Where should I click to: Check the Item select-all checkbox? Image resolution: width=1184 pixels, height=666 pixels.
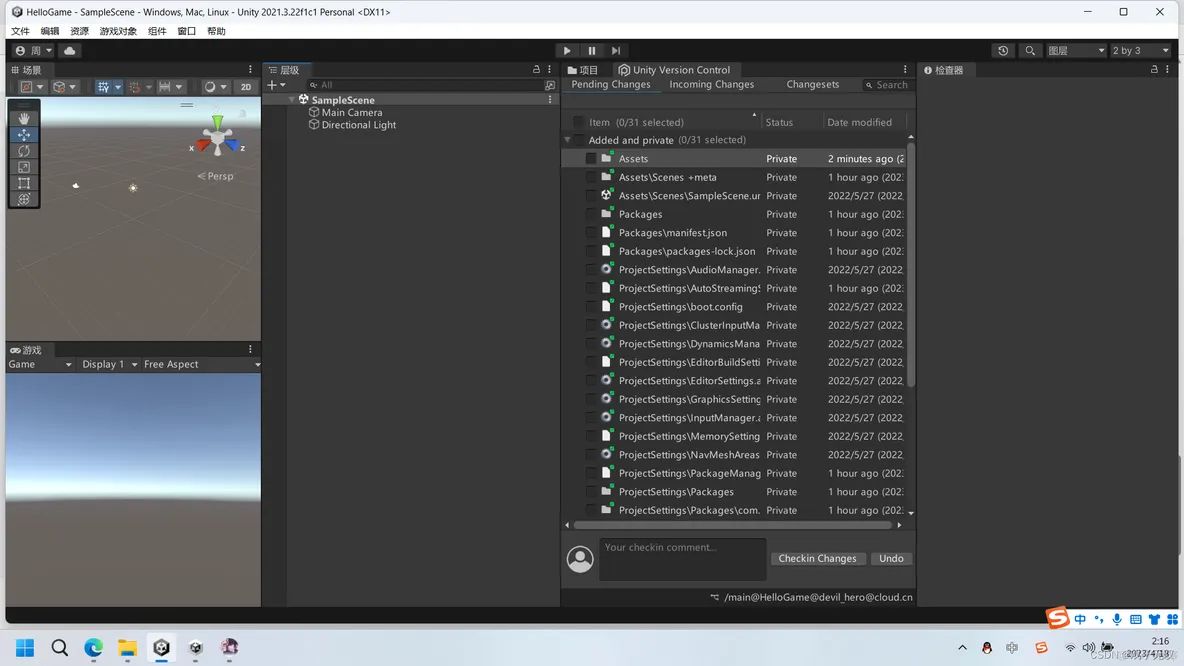click(578, 122)
